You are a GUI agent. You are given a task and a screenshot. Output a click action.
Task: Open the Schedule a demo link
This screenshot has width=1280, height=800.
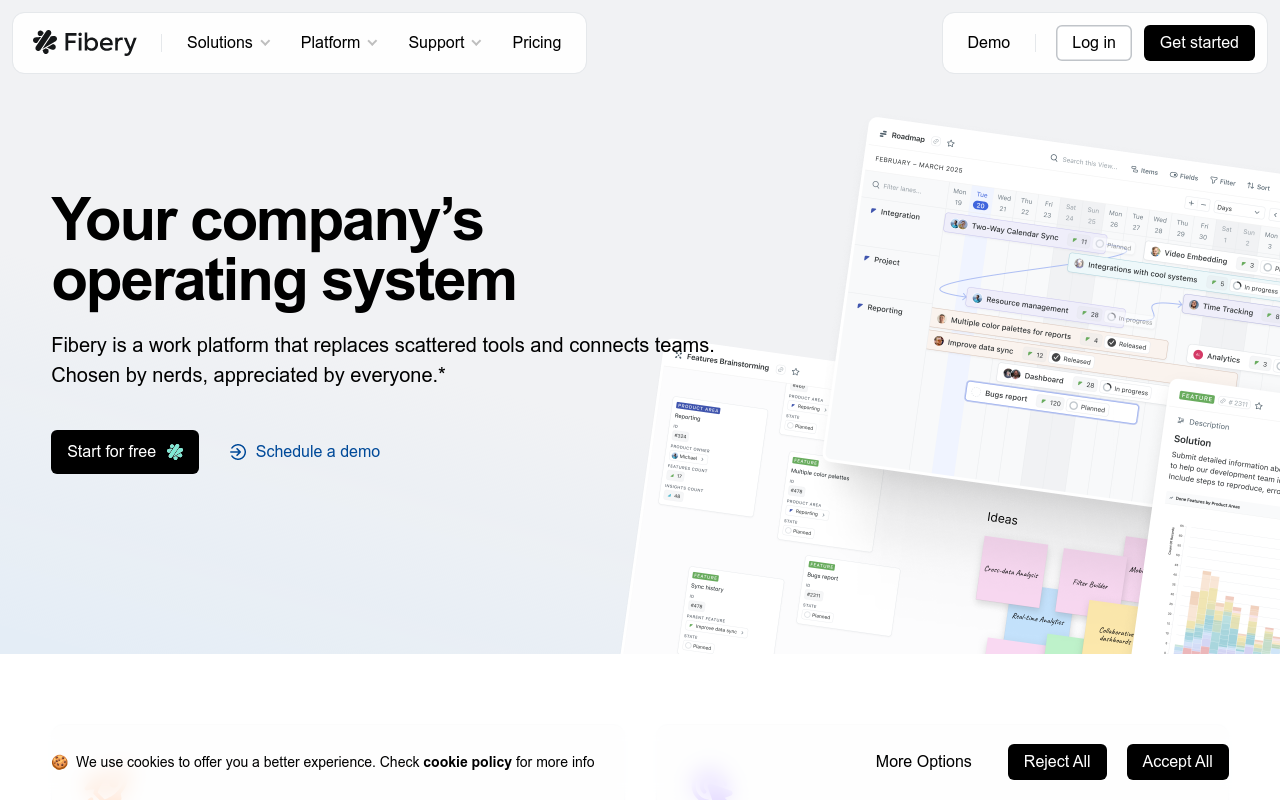click(x=305, y=452)
